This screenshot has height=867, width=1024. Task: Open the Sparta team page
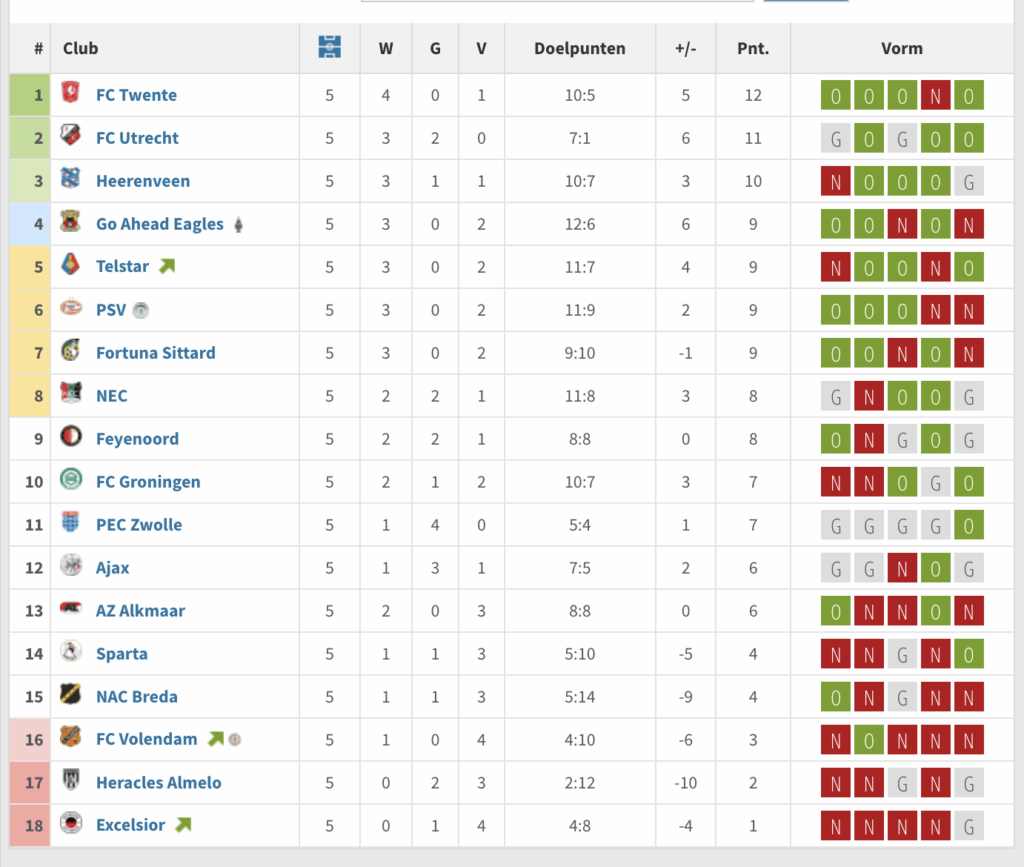(x=122, y=653)
